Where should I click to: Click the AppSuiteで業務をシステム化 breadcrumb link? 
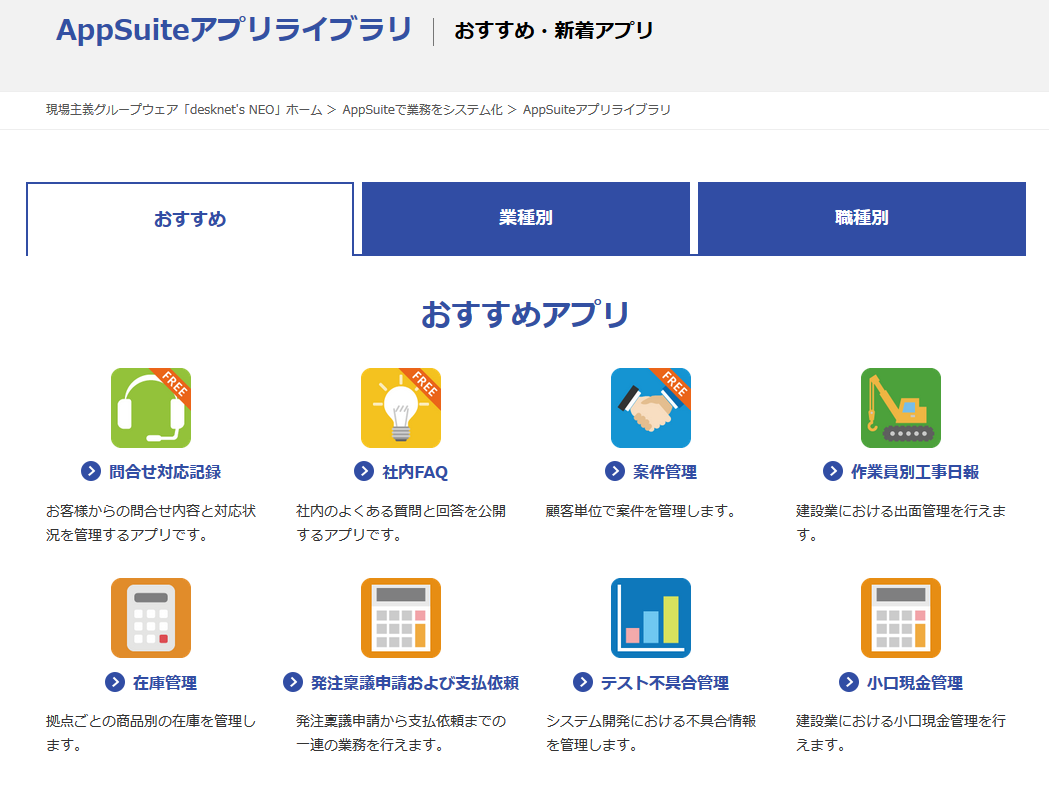pyautogui.click(x=422, y=110)
